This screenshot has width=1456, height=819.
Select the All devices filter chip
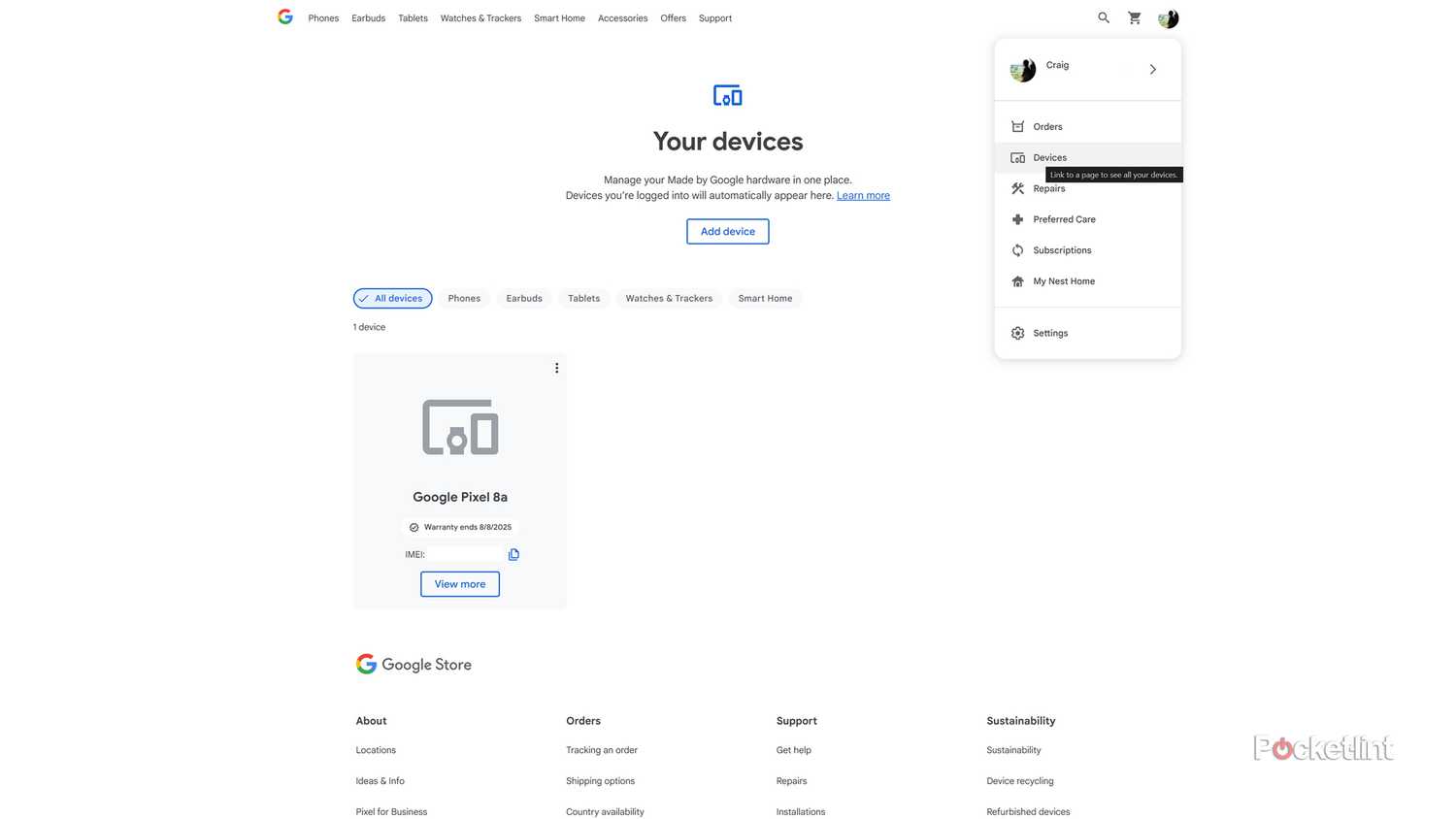[x=392, y=298]
